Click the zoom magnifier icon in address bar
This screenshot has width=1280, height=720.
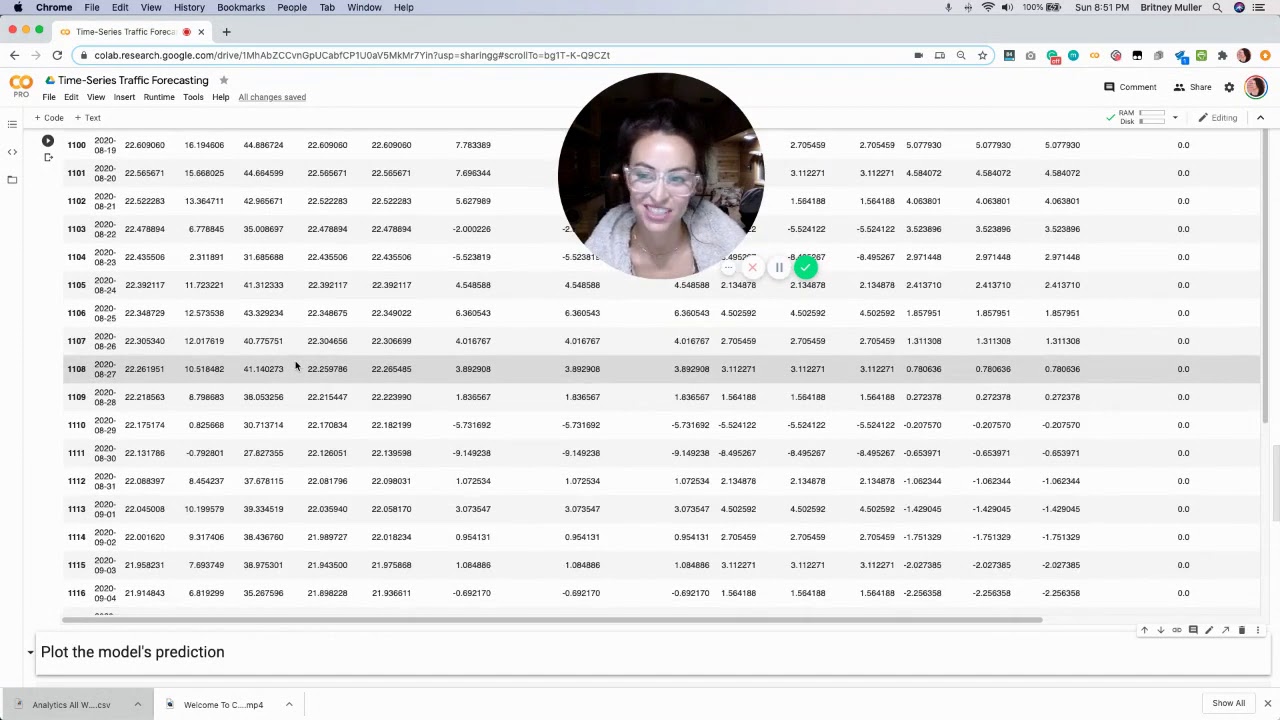pyautogui.click(x=961, y=55)
